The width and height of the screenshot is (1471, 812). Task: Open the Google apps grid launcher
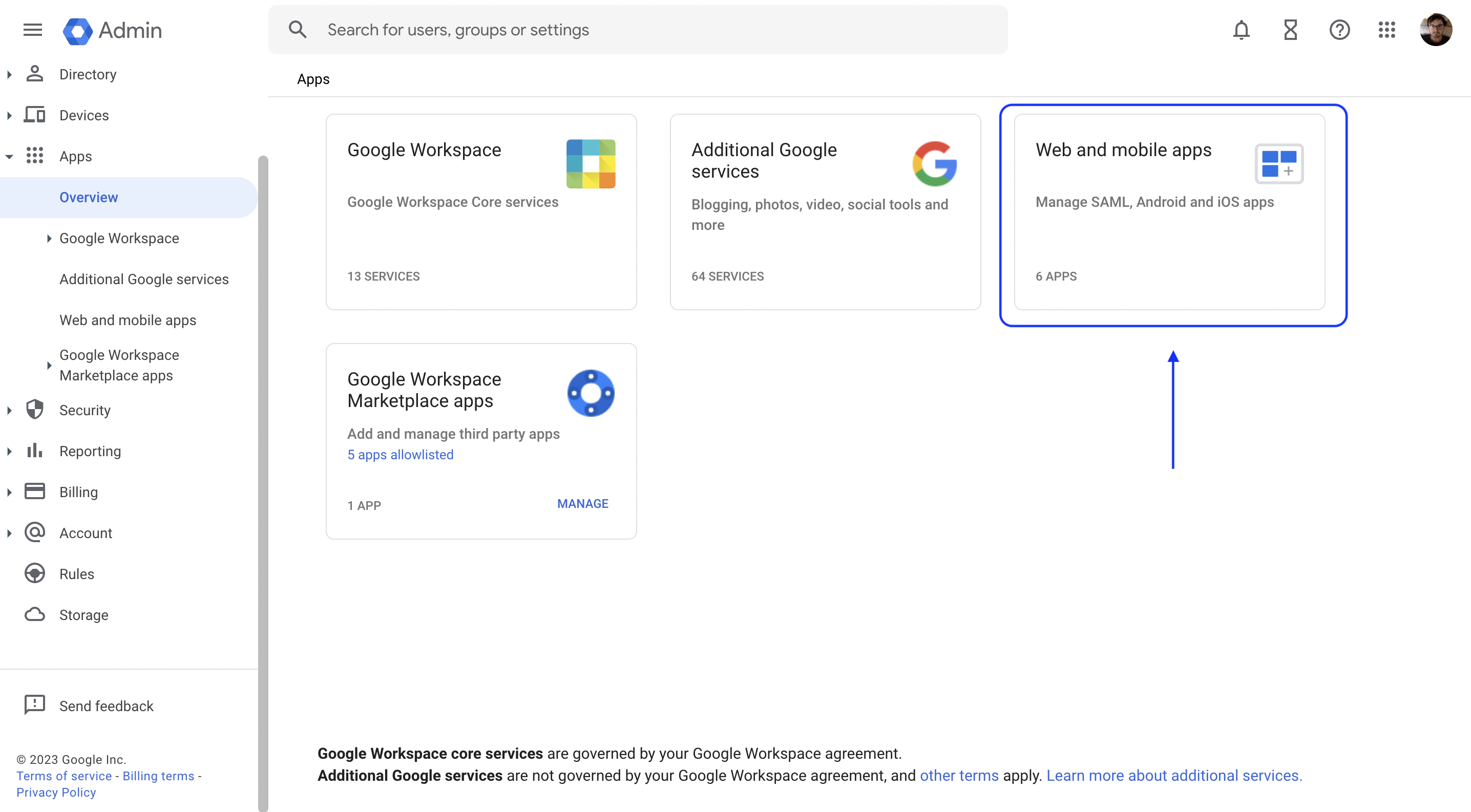pyautogui.click(x=1387, y=30)
